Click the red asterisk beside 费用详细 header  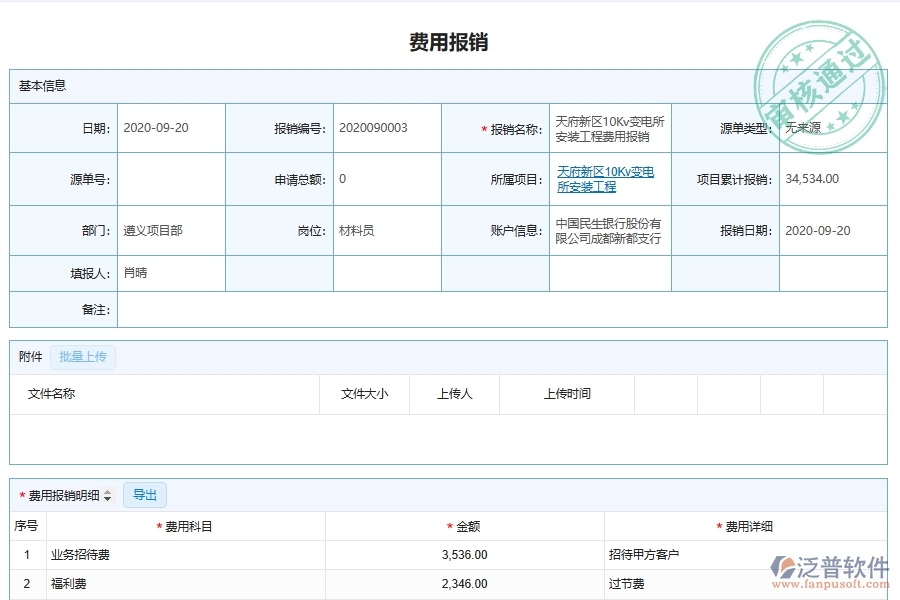[x=718, y=525]
